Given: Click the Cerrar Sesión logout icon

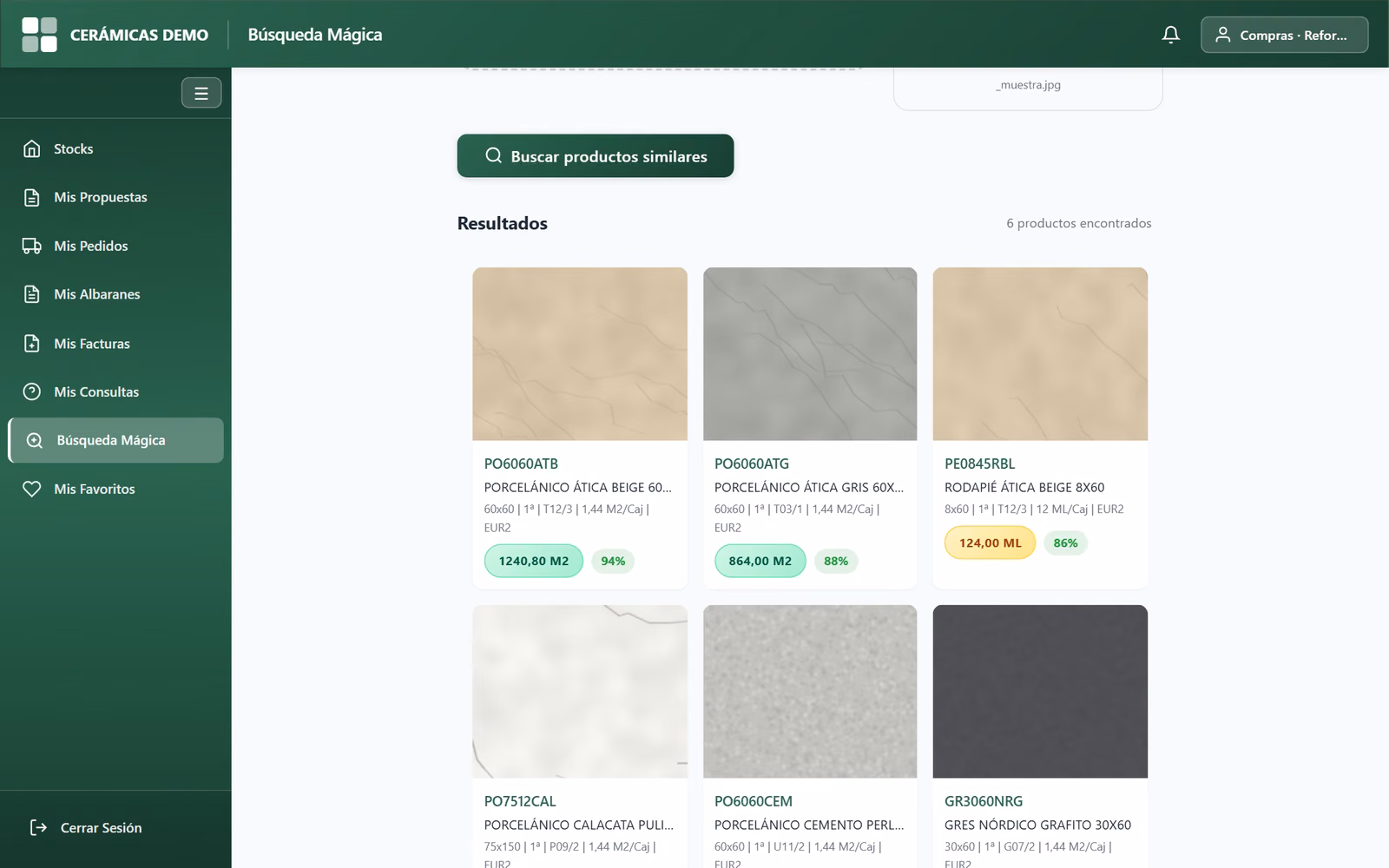Looking at the screenshot, I should coord(38,827).
